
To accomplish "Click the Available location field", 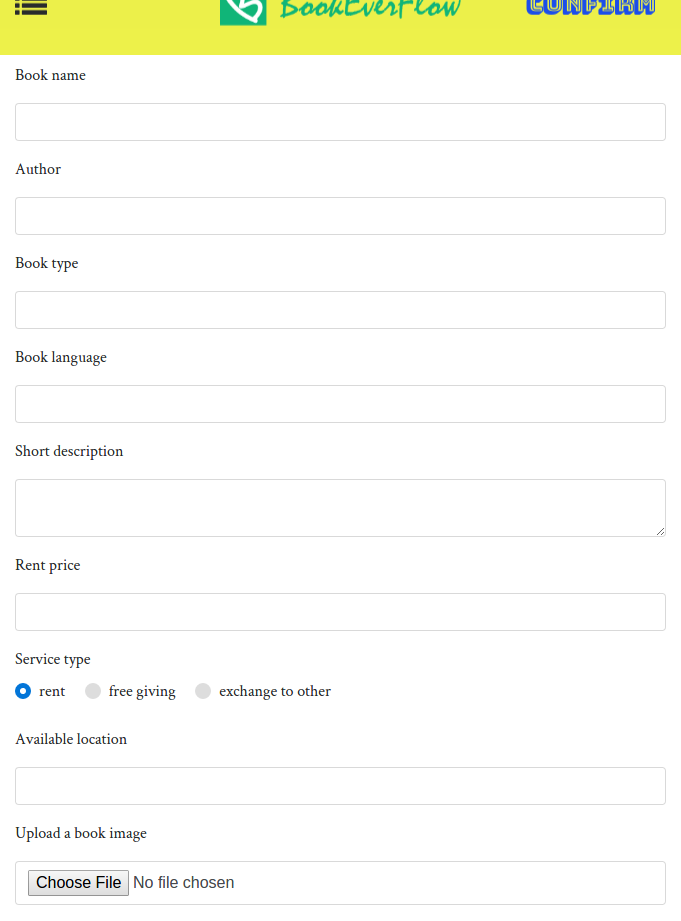I will pyautogui.click(x=340, y=786).
